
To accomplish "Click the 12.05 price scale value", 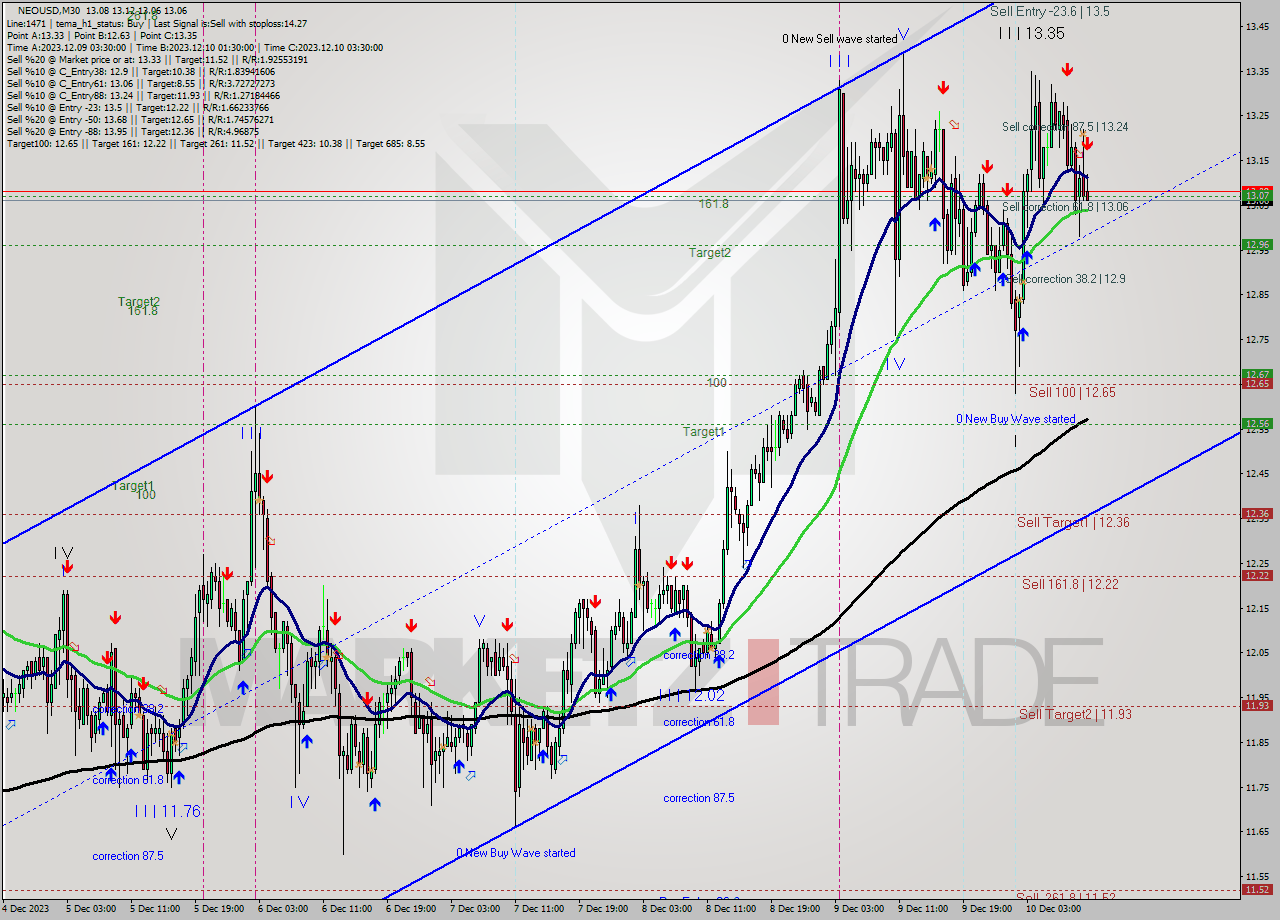I will pyautogui.click(x=1257, y=652).
